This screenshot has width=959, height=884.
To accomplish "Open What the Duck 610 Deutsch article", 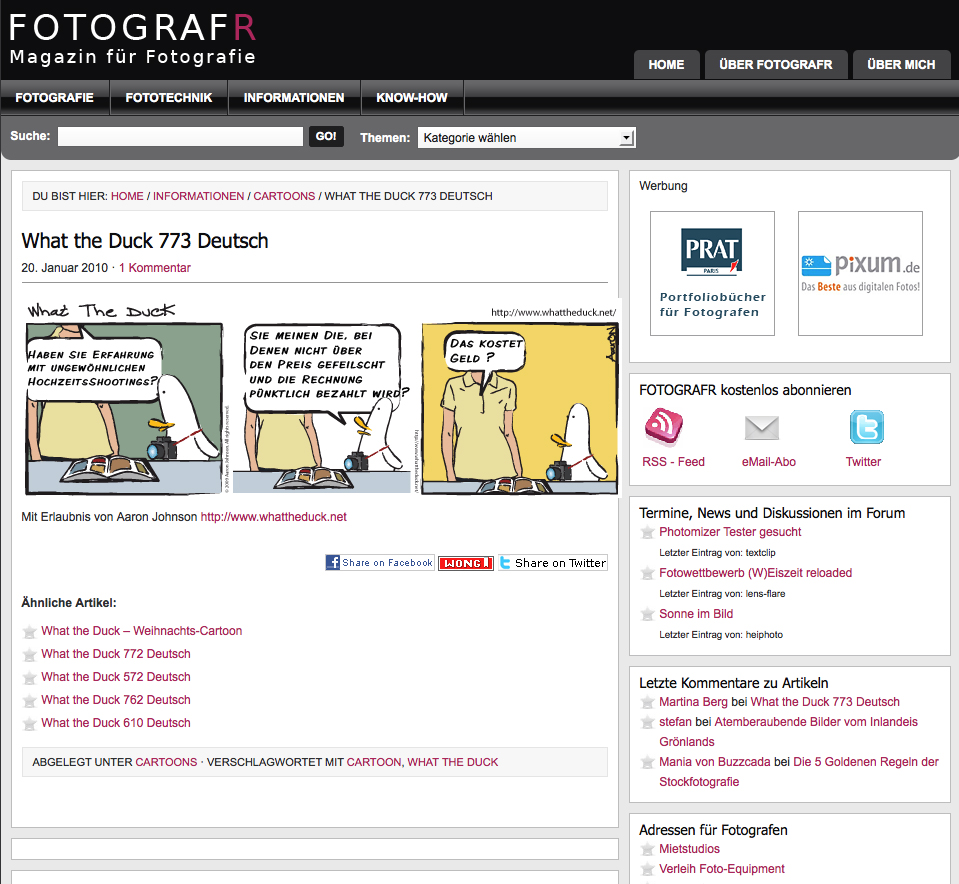I will click(x=116, y=723).
